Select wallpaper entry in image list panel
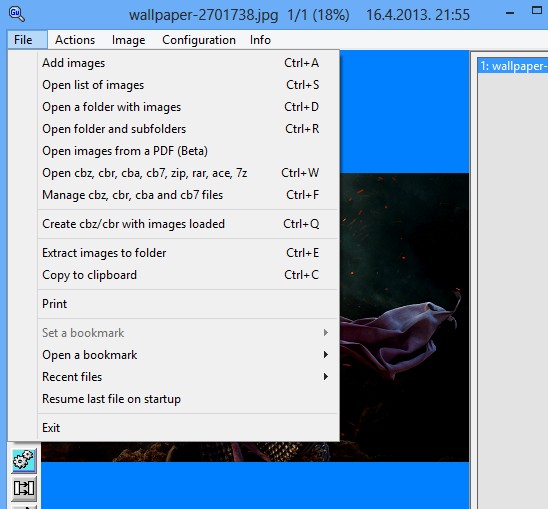Image resolution: width=548 pixels, height=509 pixels. click(x=513, y=66)
